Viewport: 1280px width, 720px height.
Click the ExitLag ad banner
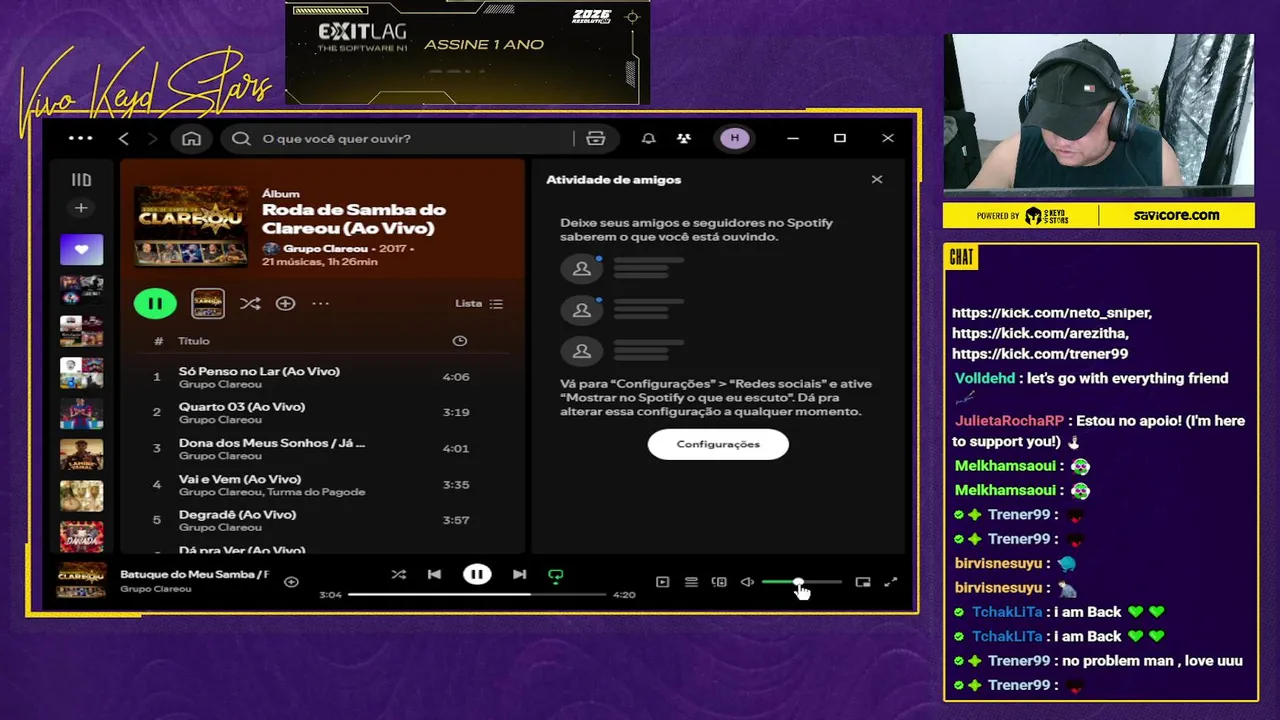point(467,52)
